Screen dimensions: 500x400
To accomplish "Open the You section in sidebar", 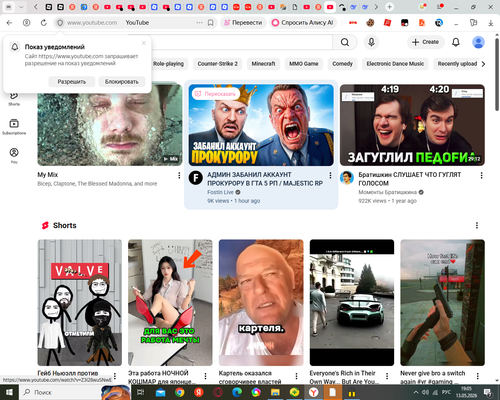I will 14,156.
